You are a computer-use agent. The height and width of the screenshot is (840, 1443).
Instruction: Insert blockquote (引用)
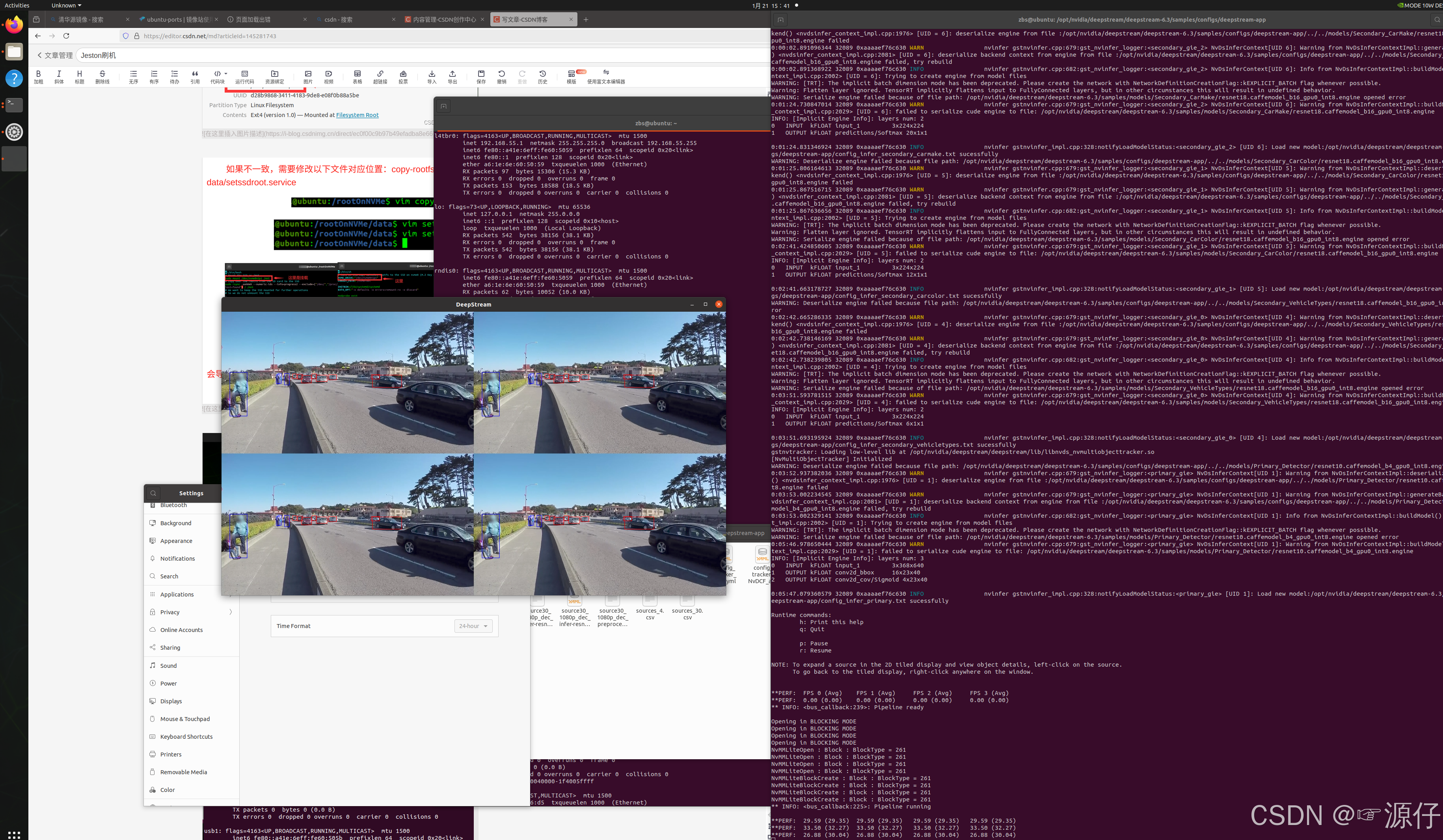click(x=195, y=77)
